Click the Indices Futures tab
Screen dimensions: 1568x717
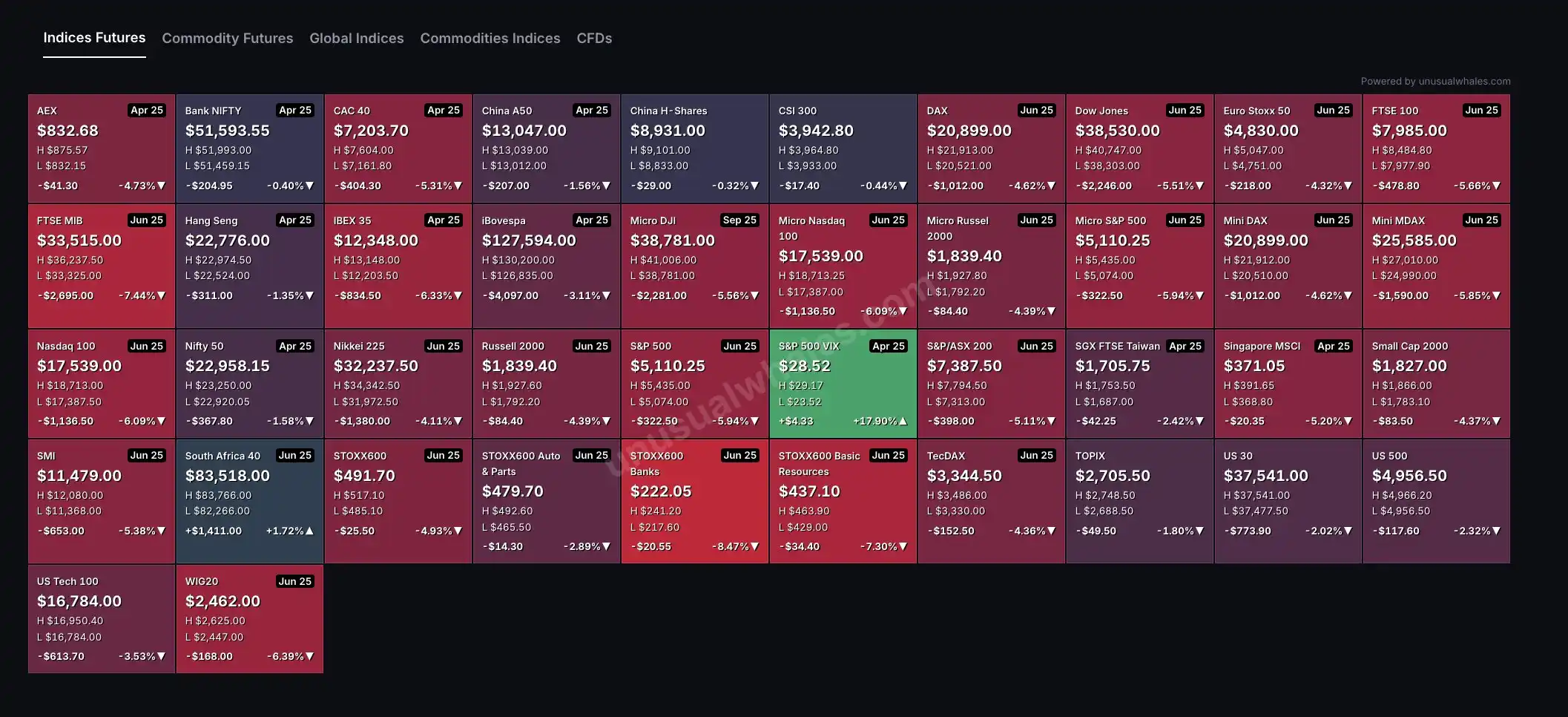pyautogui.click(x=94, y=38)
